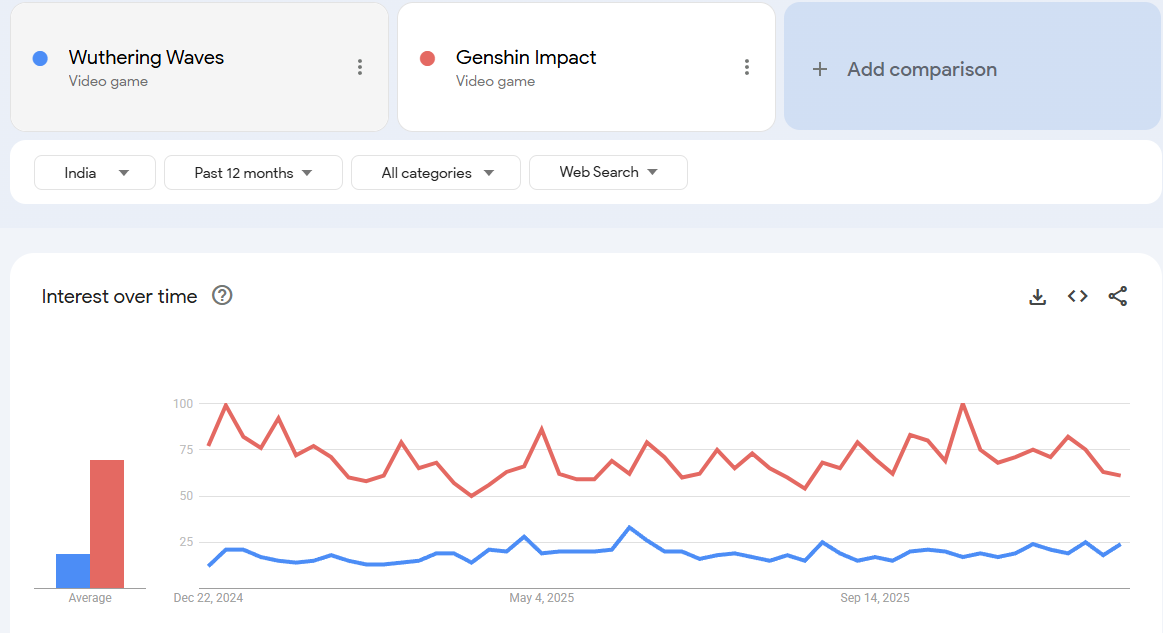The height and width of the screenshot is (633, 1163).
Task: Click the Sep 14, 2025 axis label
Action: point(875,598)
